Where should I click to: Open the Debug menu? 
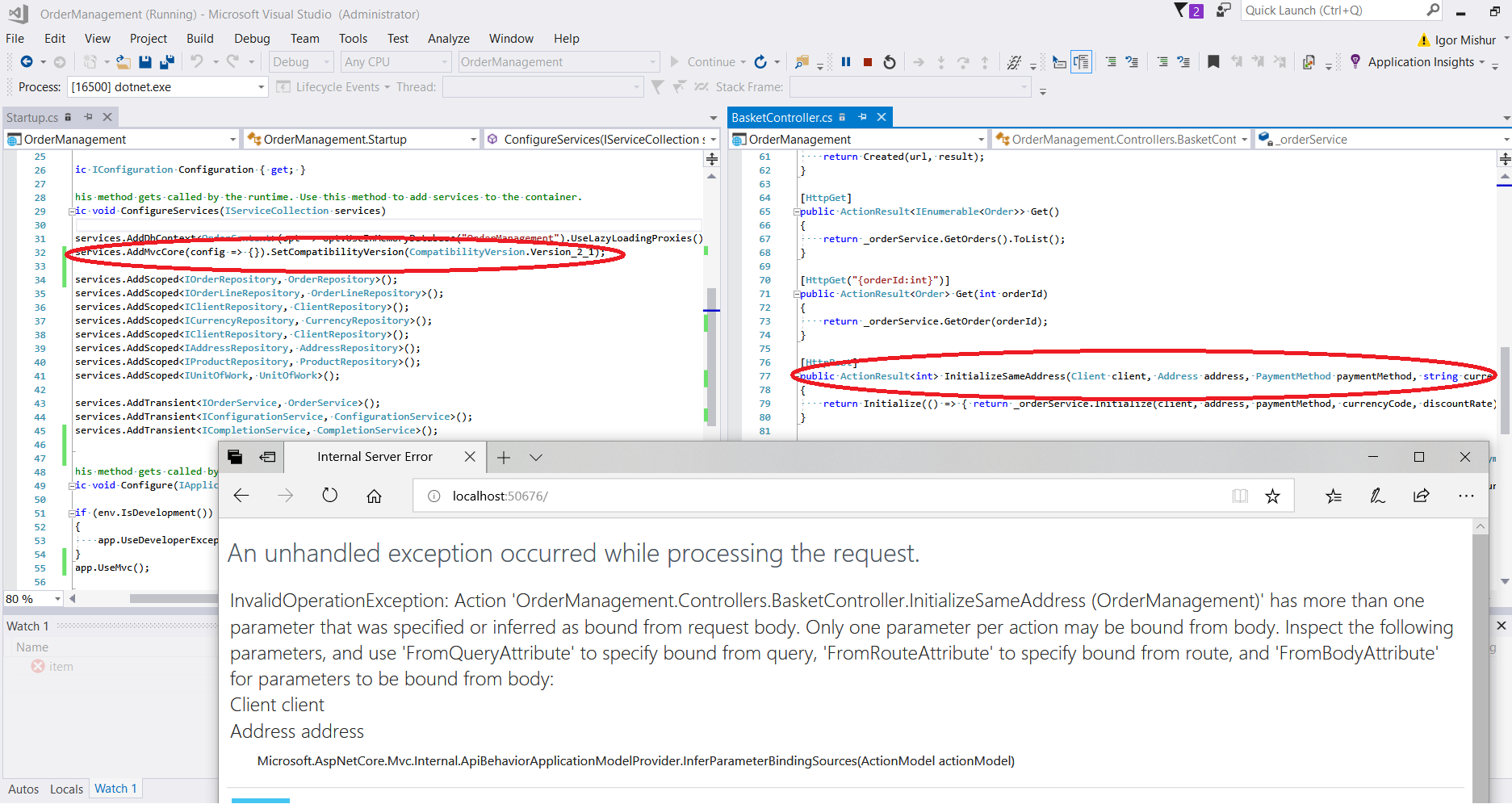(x=252, y=39)
